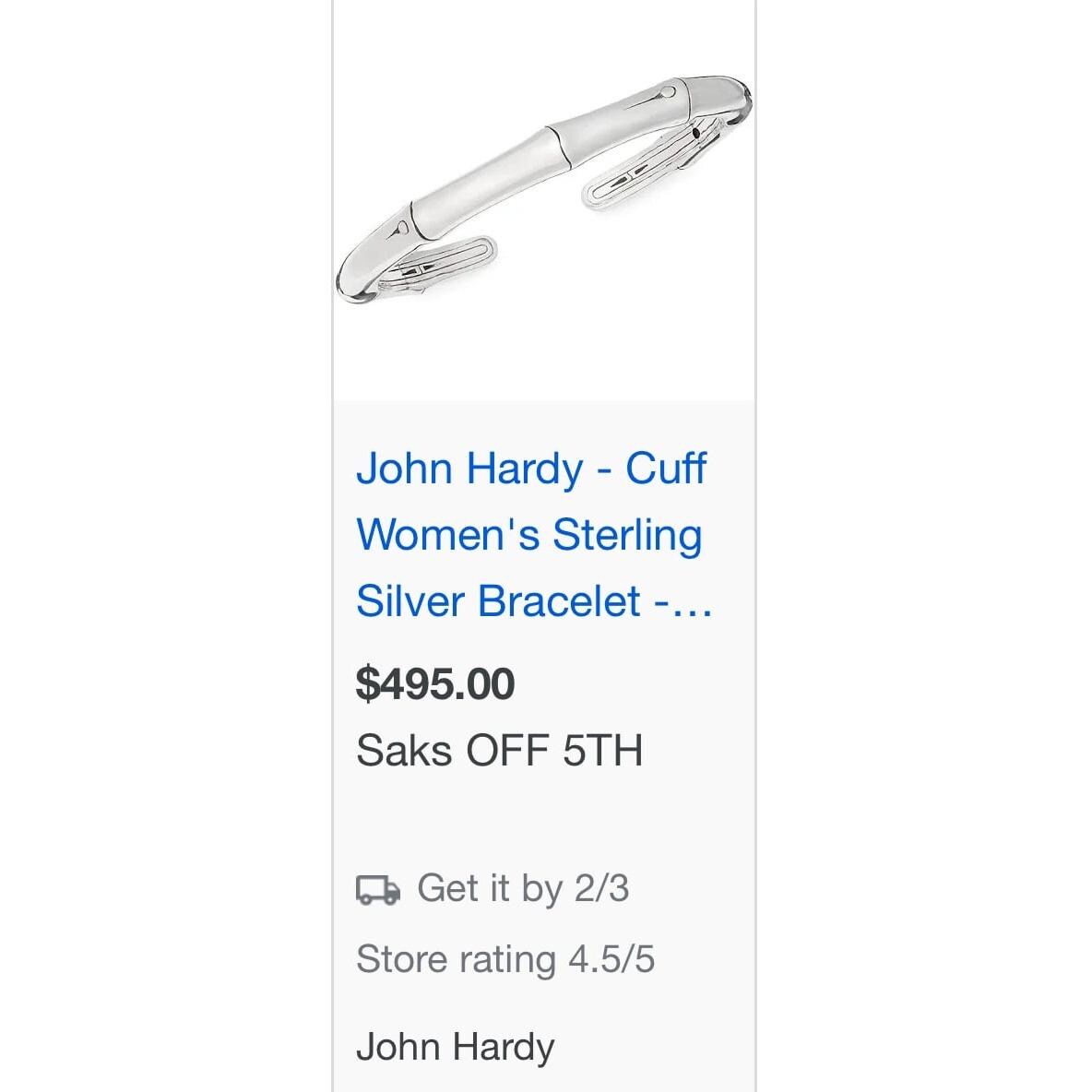Click the word Store in rating line
This screenshot has height=1092, width=1092.
click(x=401, y=959)
